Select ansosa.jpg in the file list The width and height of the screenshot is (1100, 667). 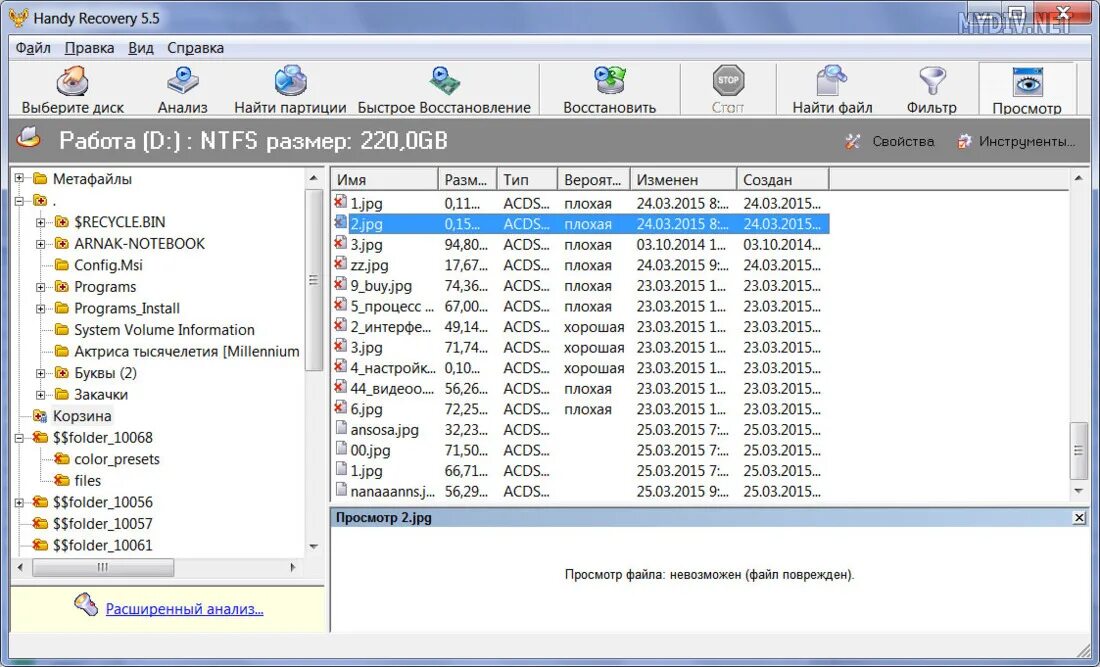(580, 430)
